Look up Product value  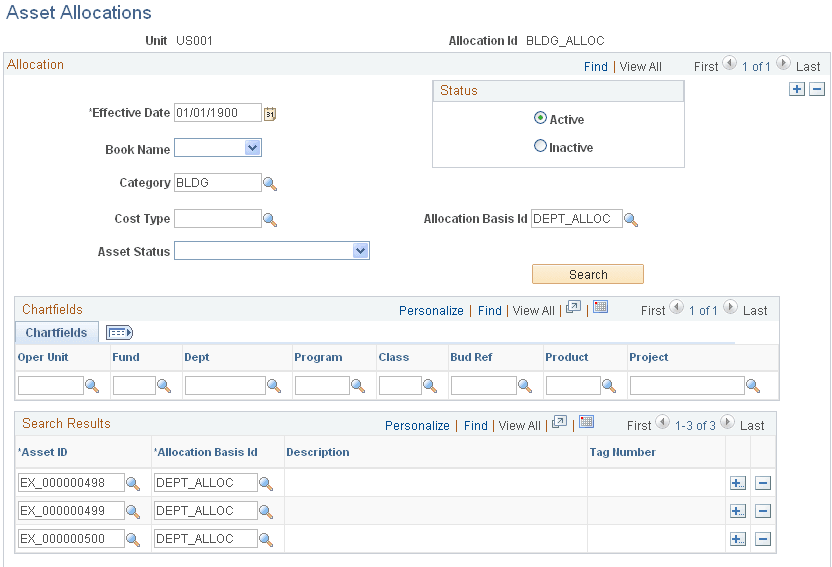[x=609, y=386]
